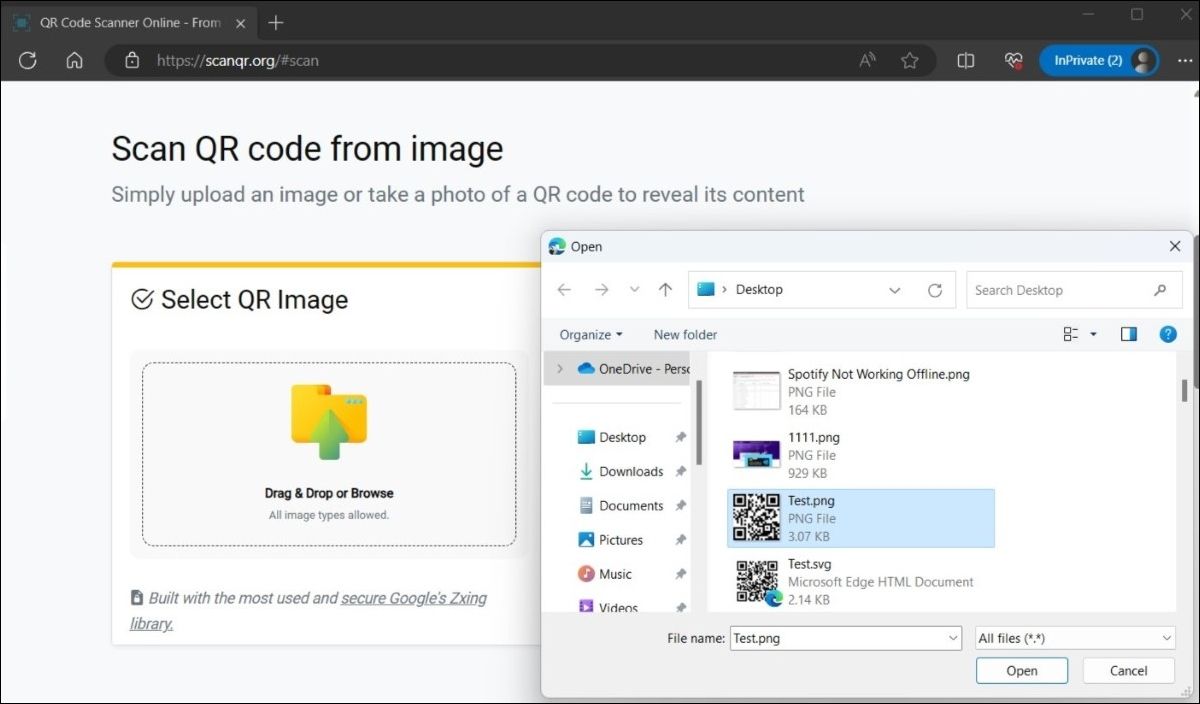1200x704 pixels.
Task: Expand the OneDrive tree node
Action: (560, 369)
